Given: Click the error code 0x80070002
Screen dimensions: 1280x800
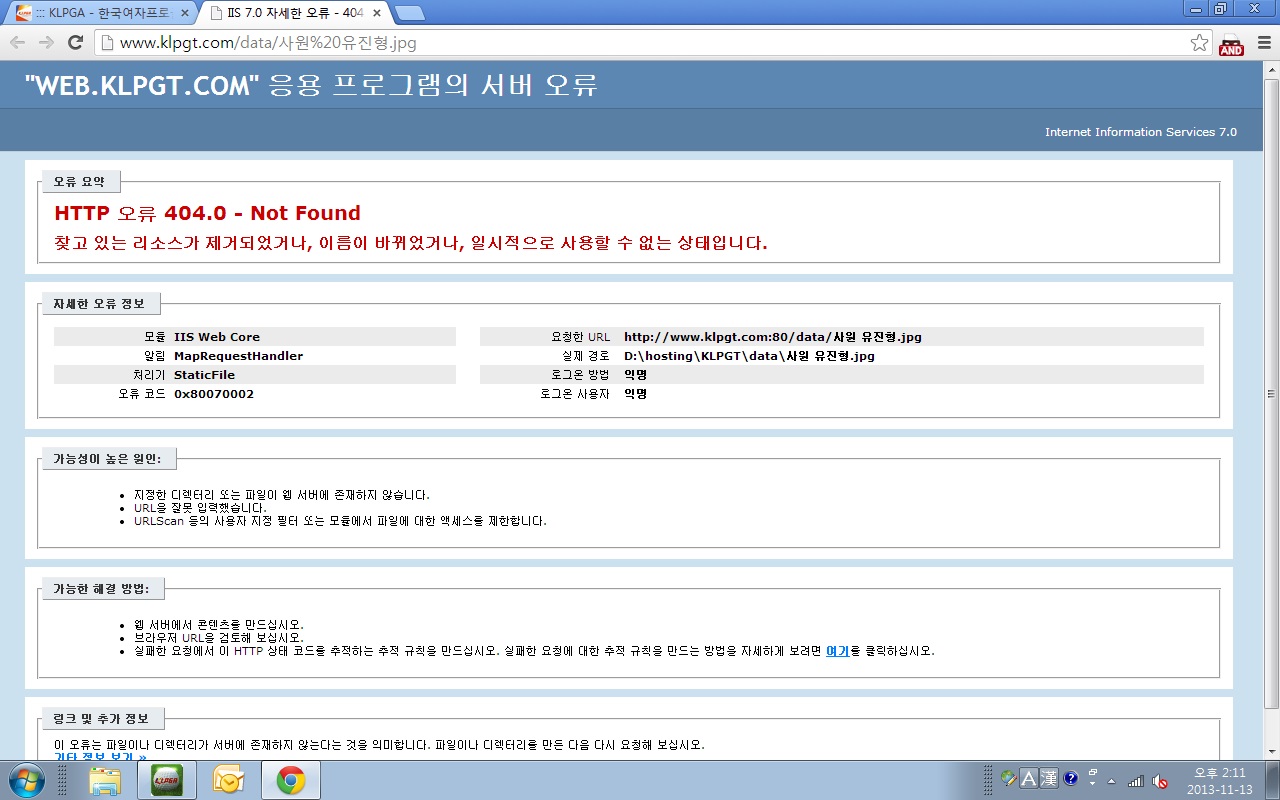Looking at the screenshot, I should point(214,394).
